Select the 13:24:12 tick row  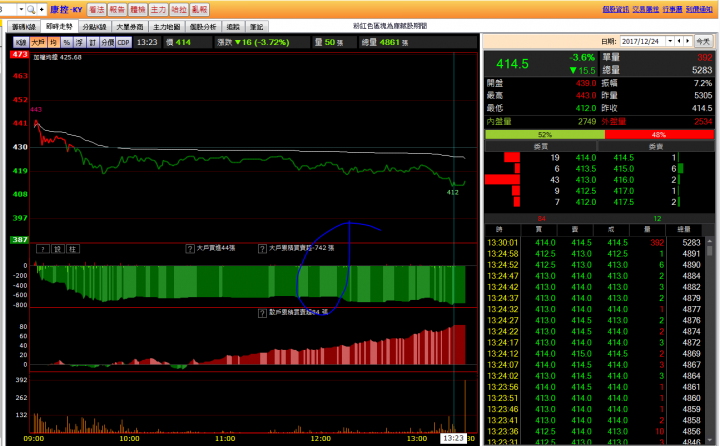pos(594,354)
